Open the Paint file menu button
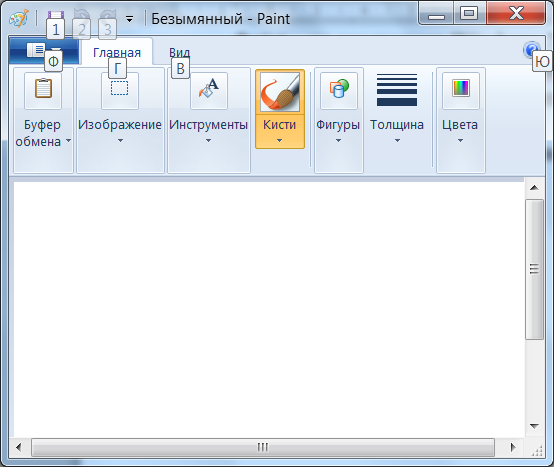The image size is (554, 467). [43, 51]
